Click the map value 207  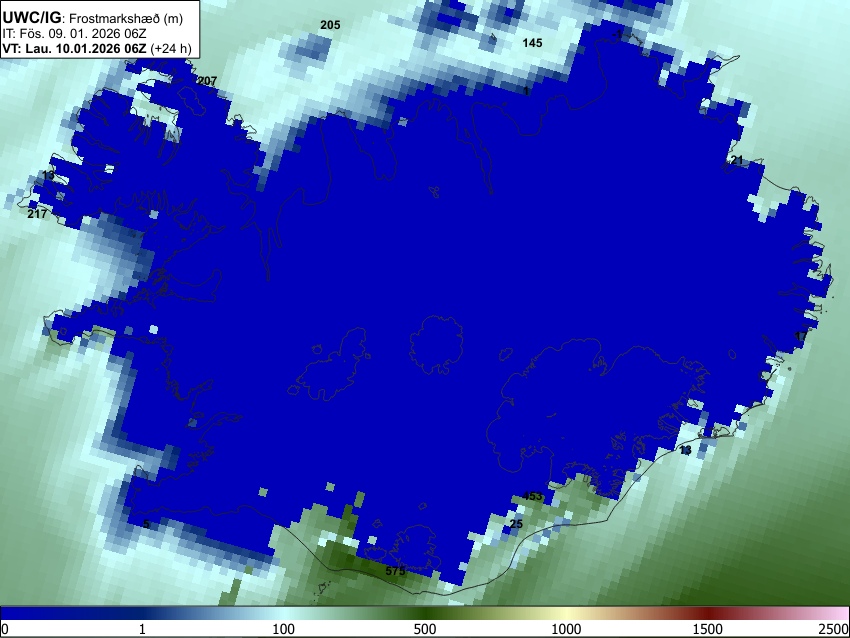(x=207, y=81)
